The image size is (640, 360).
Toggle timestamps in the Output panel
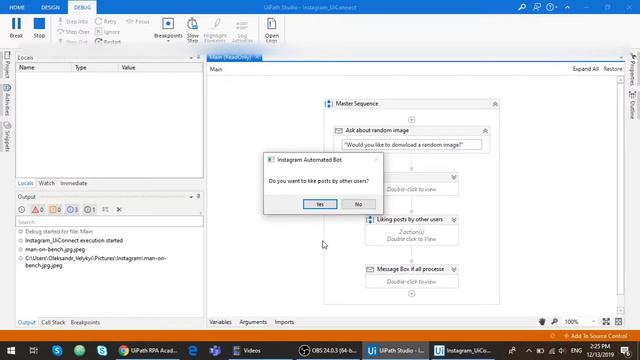pyautogui.click(x=22, y=209)
